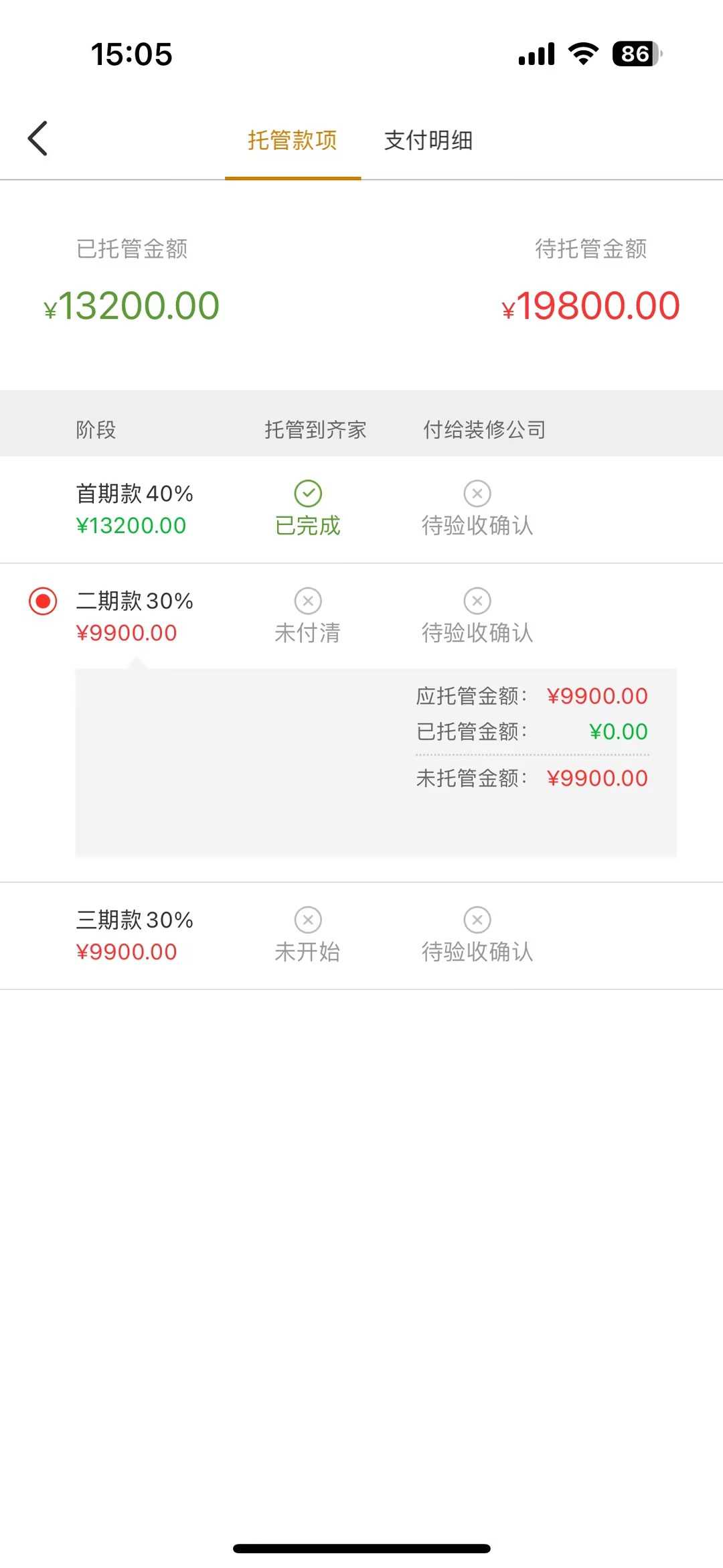Image resolution: width=723 pixels, height=1568 pixels.
Task: Tap the 待托管金额 ¥19800.00 total
Action: [591, 306]
